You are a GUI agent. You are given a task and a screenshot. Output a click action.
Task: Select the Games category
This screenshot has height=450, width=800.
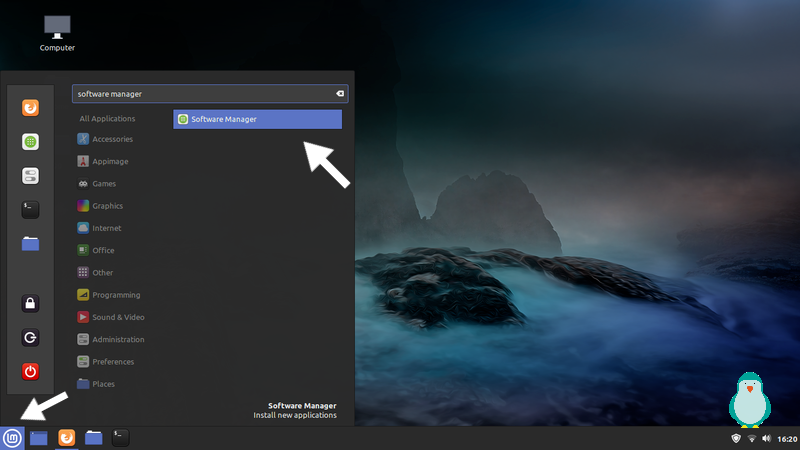coord(96,184)
